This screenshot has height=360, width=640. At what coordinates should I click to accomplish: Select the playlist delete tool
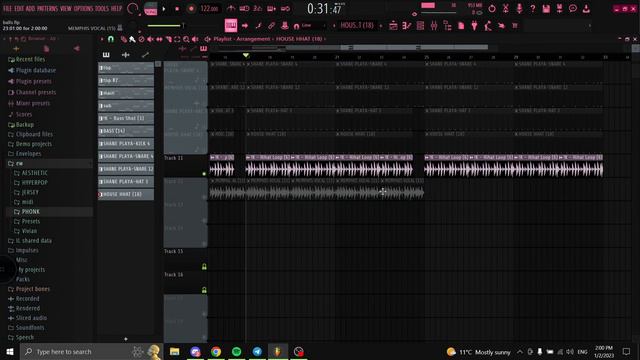click(x=142, y=39)
